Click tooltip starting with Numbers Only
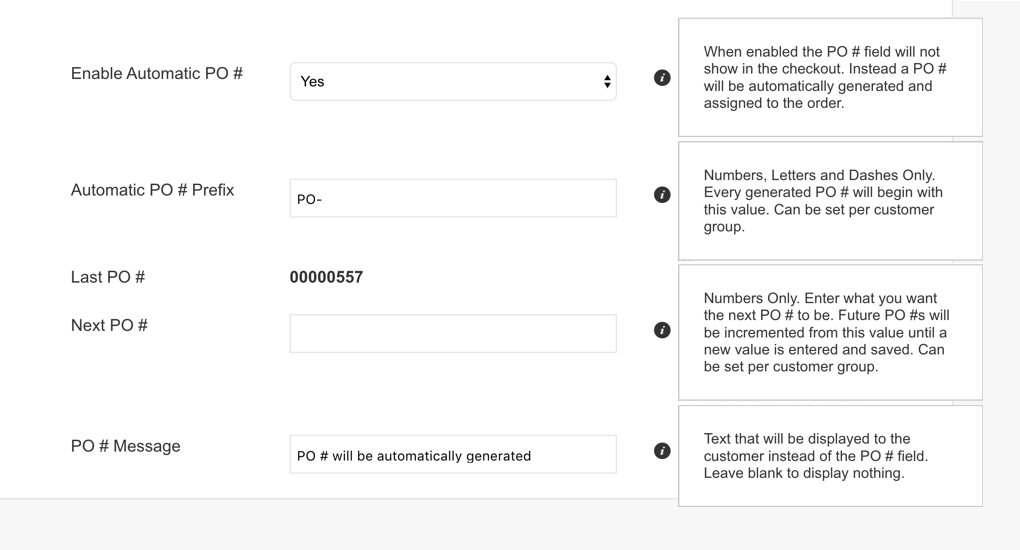 tap(830, 332)
